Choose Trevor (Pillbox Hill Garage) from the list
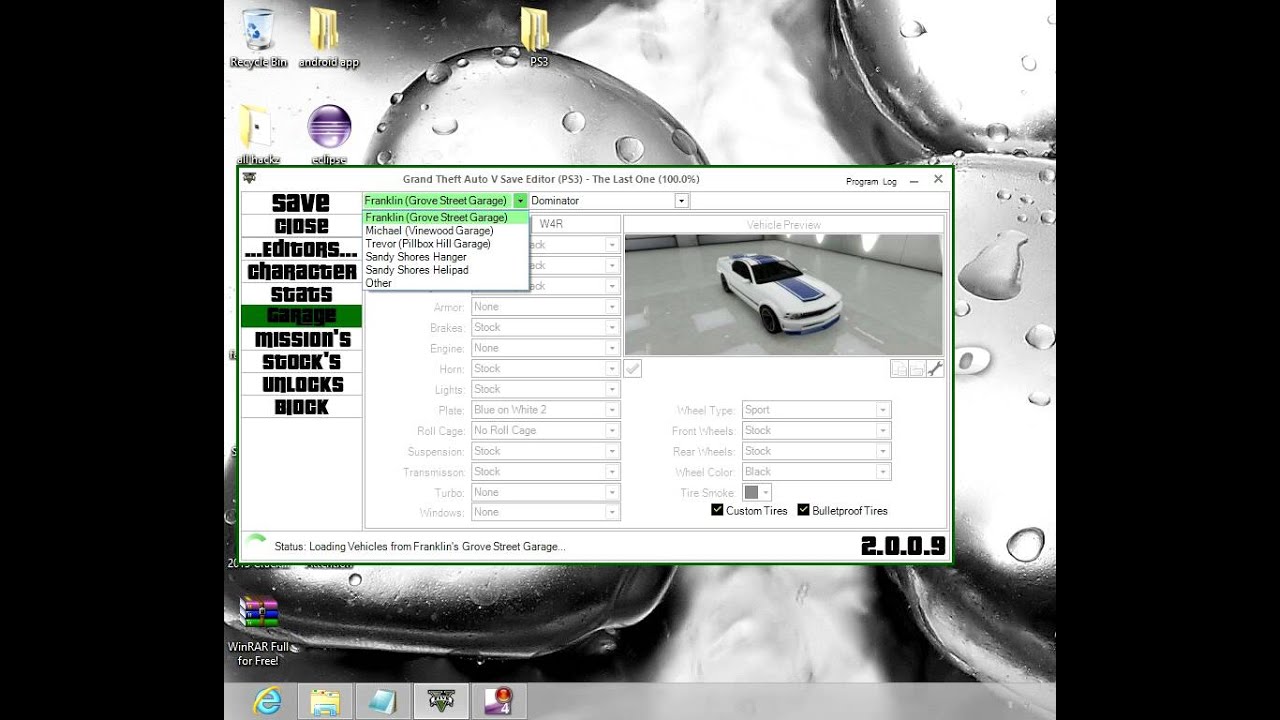This screenshot has width=1280, height=720. click(x=445, y=244)
